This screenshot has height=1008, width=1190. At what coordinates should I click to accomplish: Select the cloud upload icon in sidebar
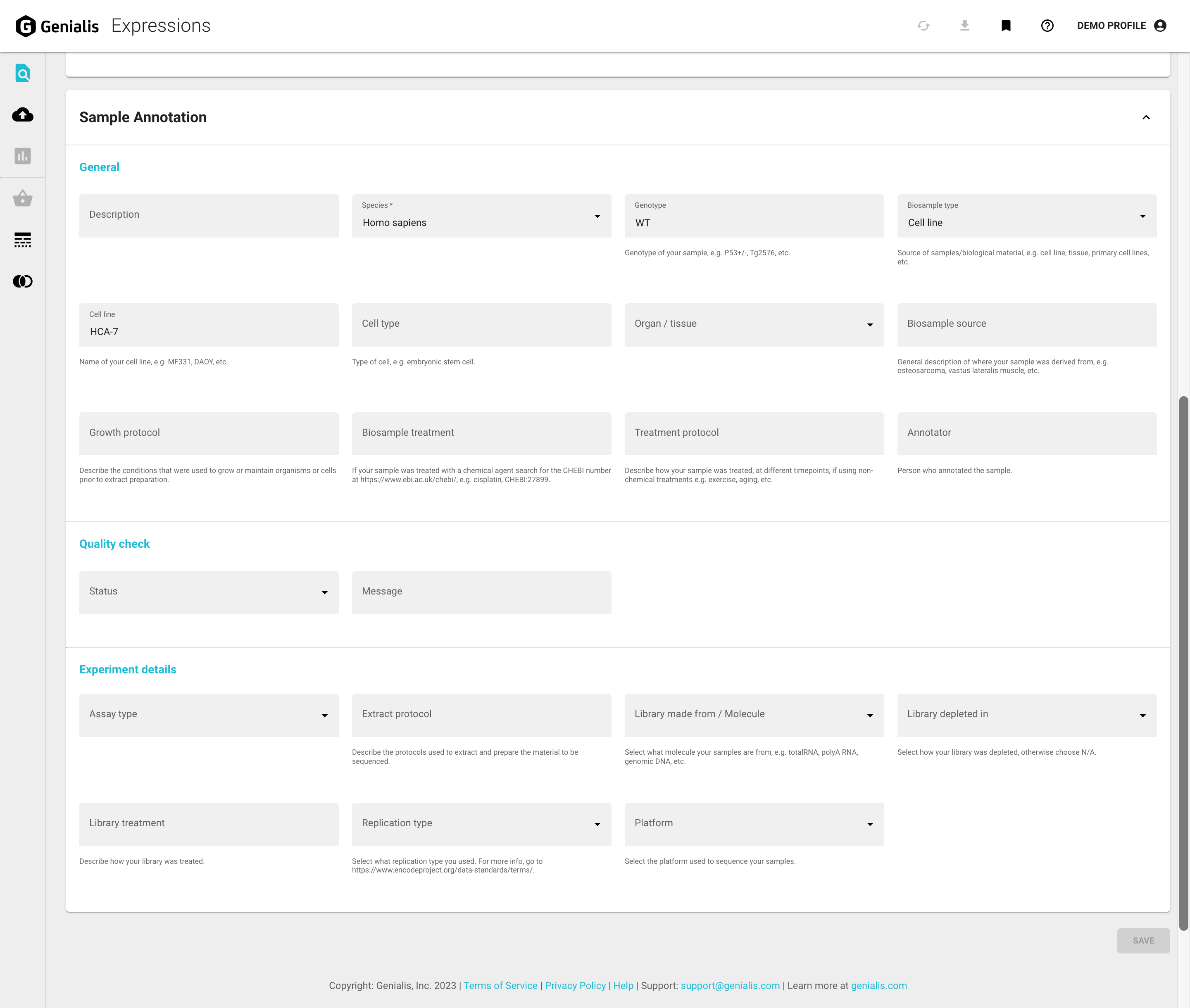[22, 114]
